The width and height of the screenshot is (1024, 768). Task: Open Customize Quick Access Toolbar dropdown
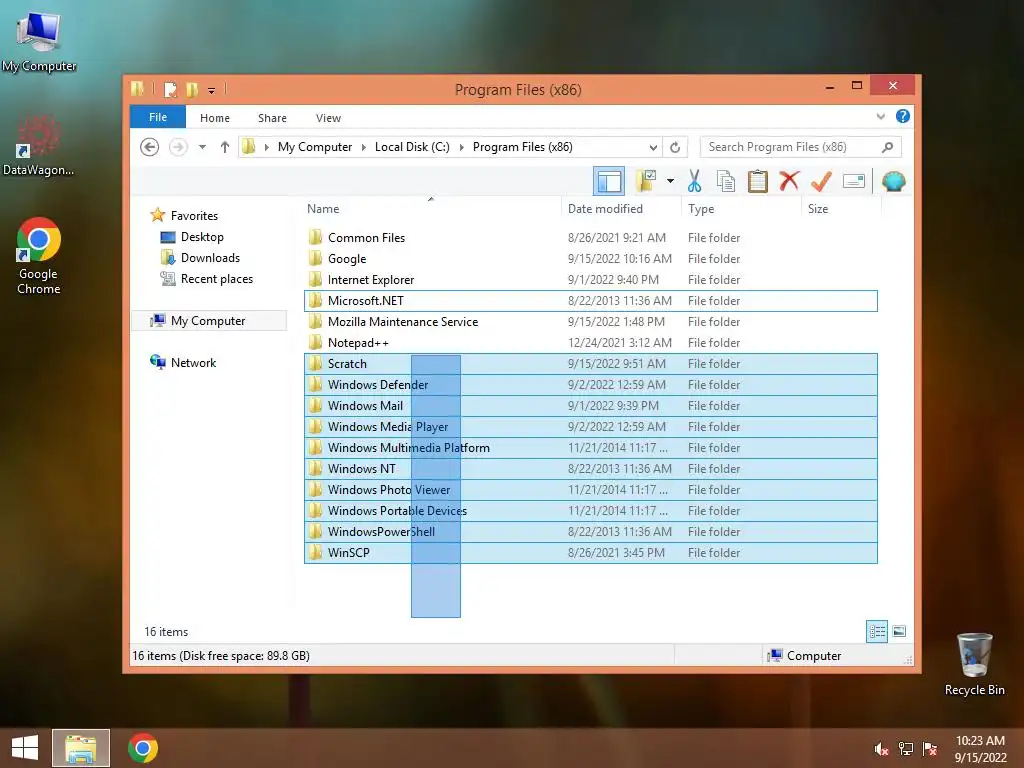212,90
